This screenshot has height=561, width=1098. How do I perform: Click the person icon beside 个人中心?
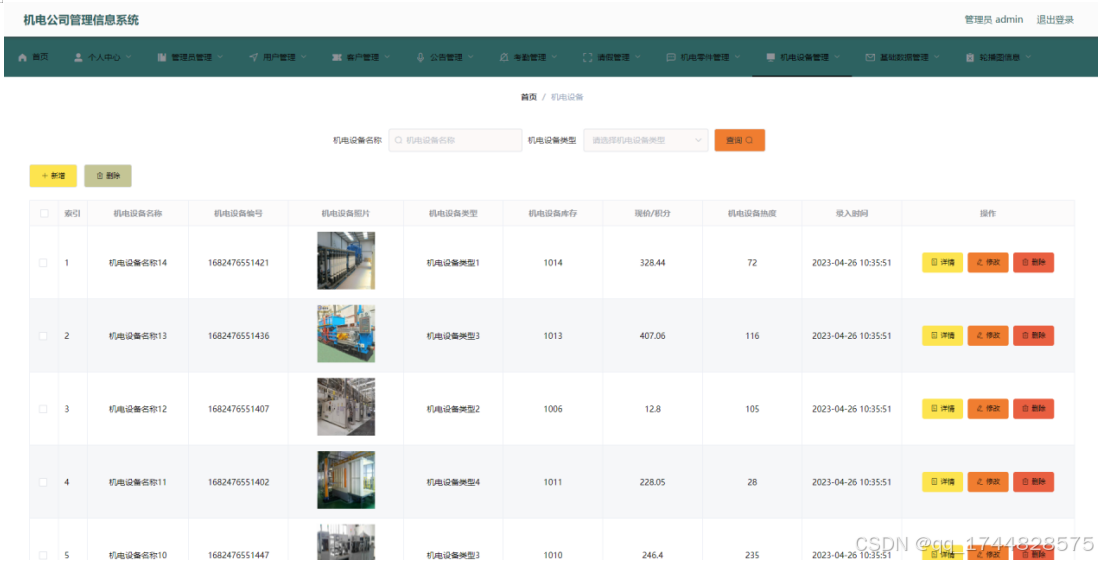tap(78, 57)
